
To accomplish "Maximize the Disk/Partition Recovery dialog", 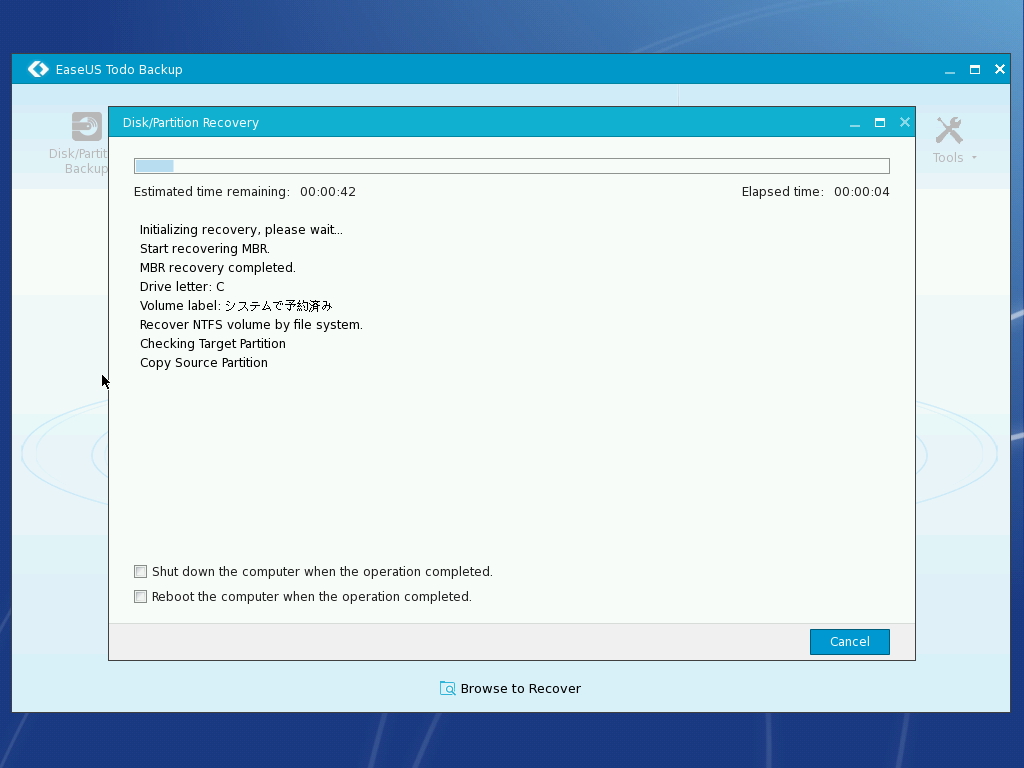I will click(880, 123).
